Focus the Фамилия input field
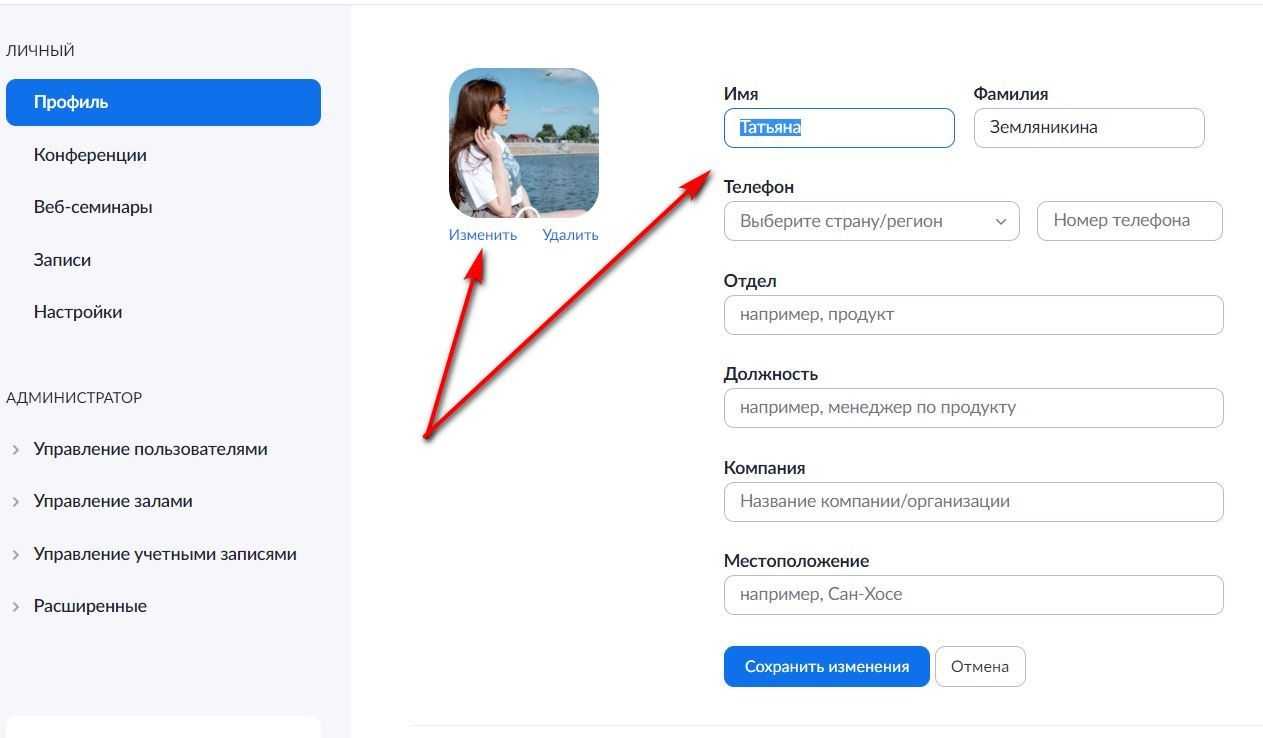 tap(1089, 128)
